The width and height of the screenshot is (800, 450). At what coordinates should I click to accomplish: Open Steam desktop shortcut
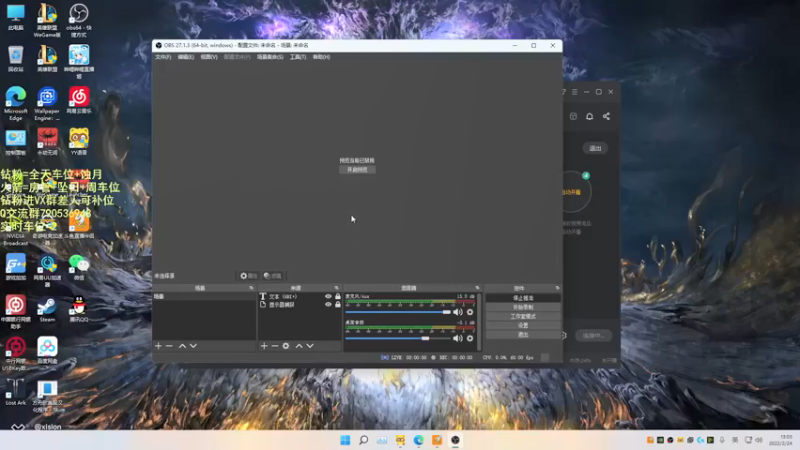tap(47, 309)
